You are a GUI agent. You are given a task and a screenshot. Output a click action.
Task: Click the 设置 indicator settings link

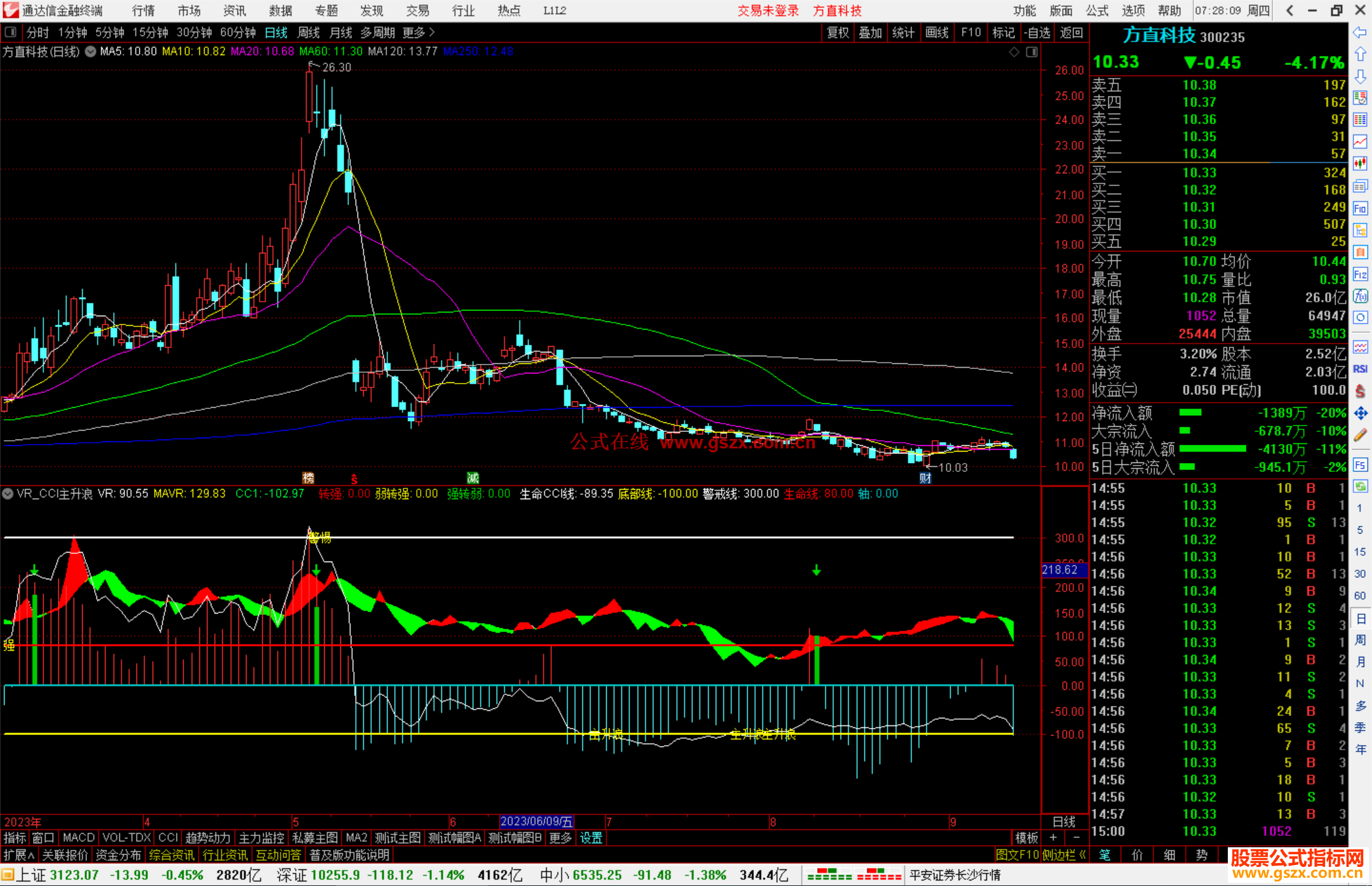coord(591,838)
